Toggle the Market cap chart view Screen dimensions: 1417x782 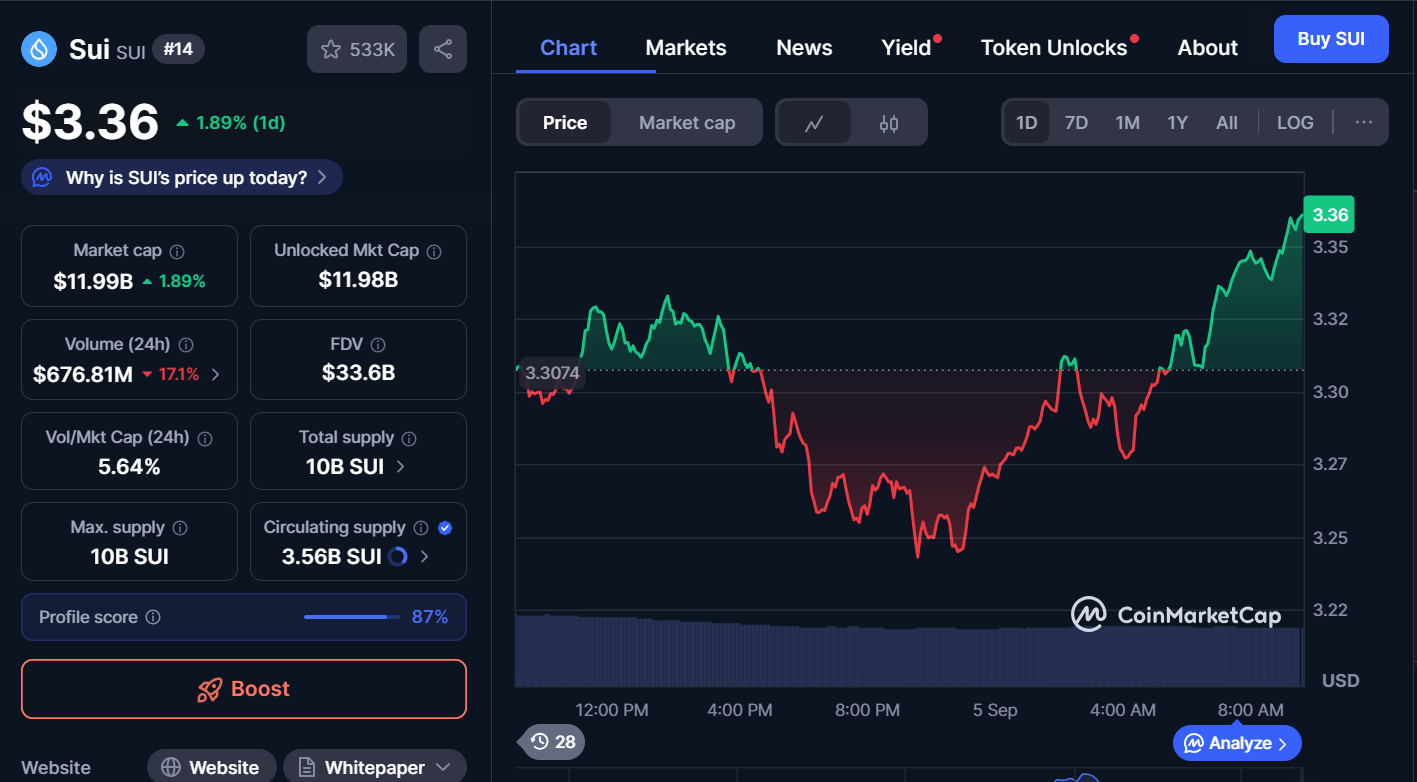pyautogui.click(x=687, y=123)
